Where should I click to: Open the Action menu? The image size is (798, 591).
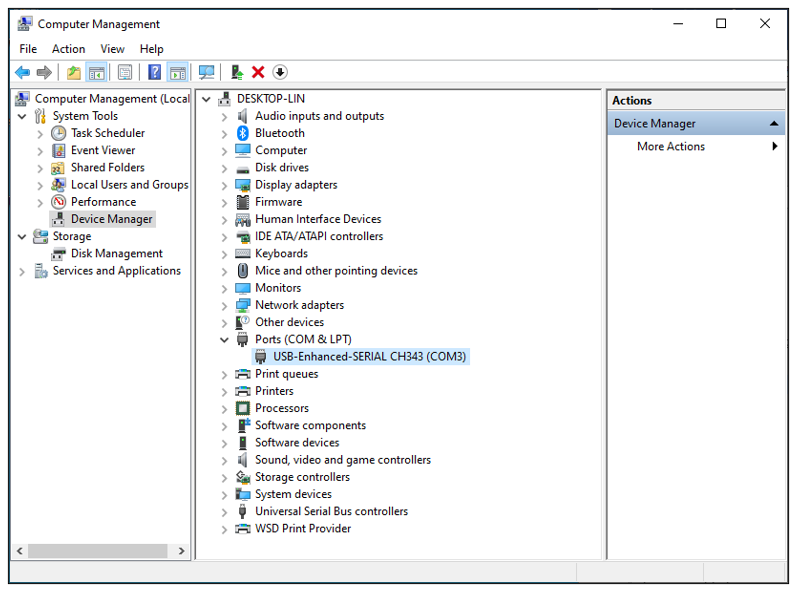coord(68,49)
